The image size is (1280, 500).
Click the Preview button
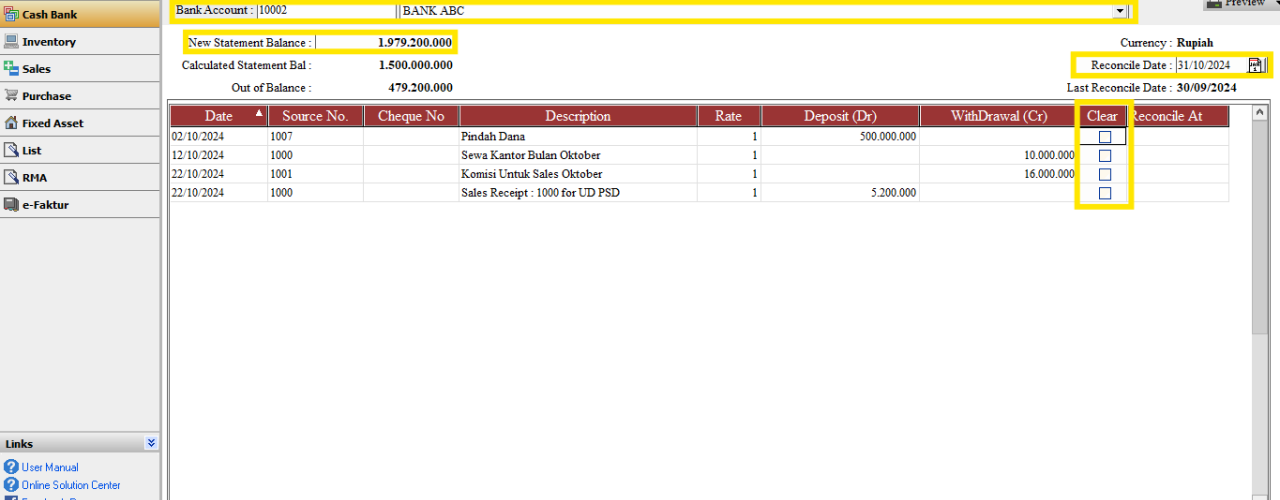pos(1240,4)
